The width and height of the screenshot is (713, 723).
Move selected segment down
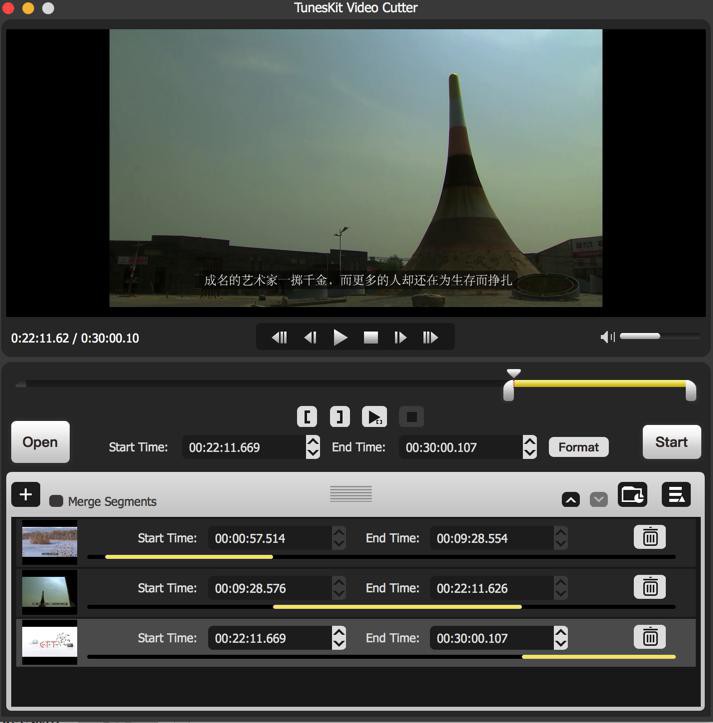[599, 499]
